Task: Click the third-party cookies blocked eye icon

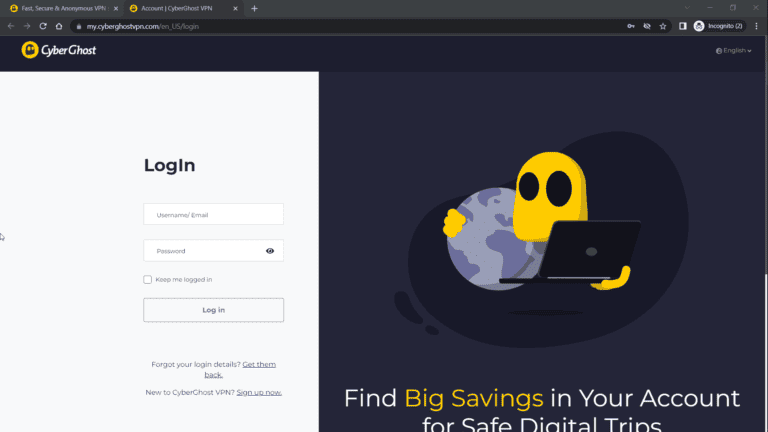Action: (x=647, y=26)
